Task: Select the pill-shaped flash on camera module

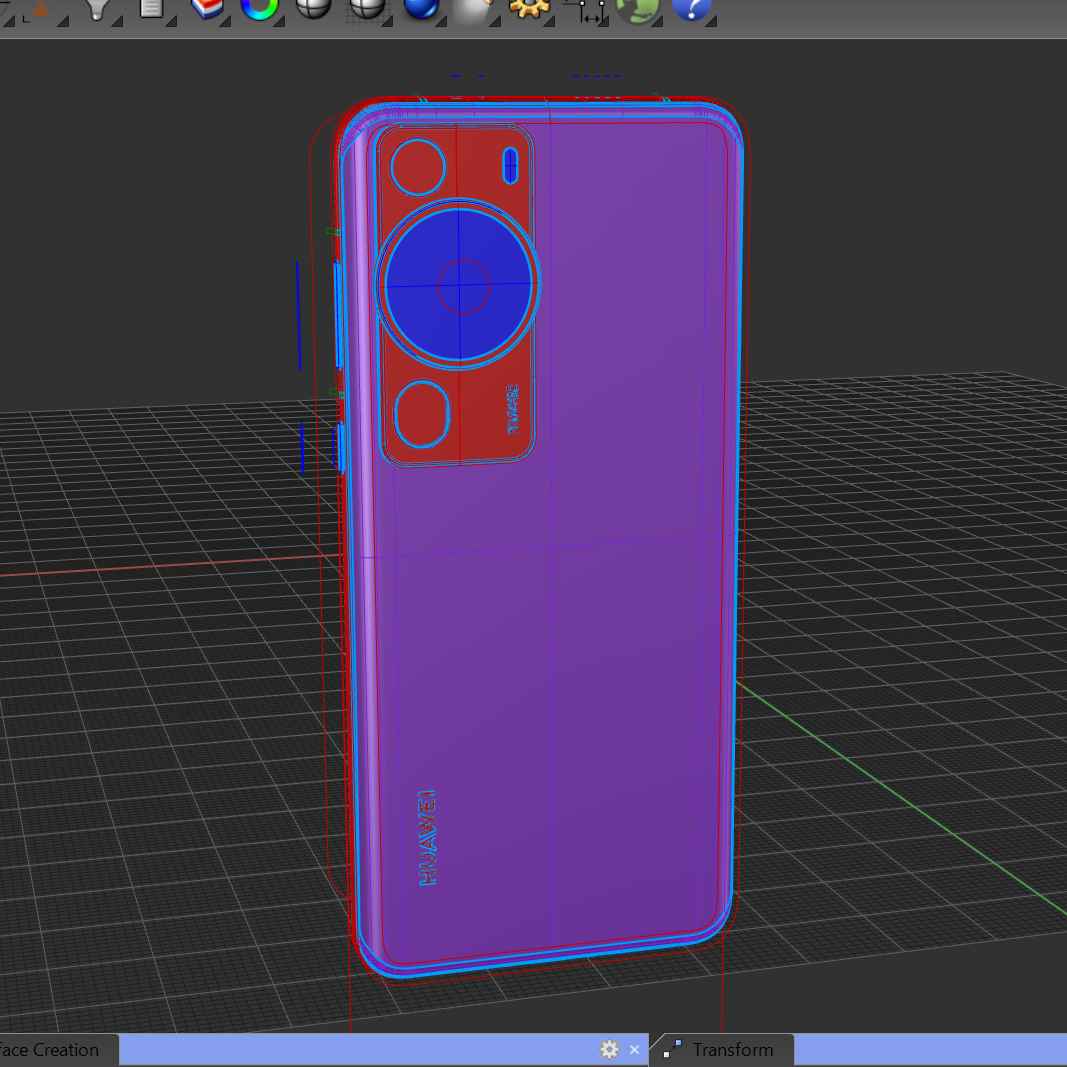Action: (x=510, y=165)
